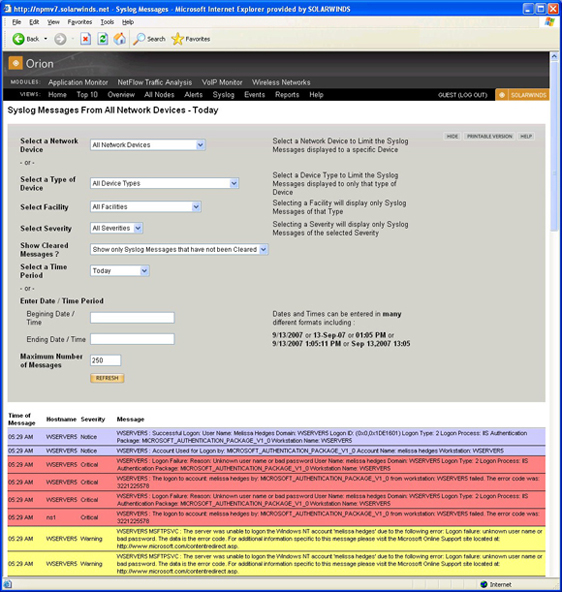Switch to the Overview view
562x592 pixels.
pos(121,95)
